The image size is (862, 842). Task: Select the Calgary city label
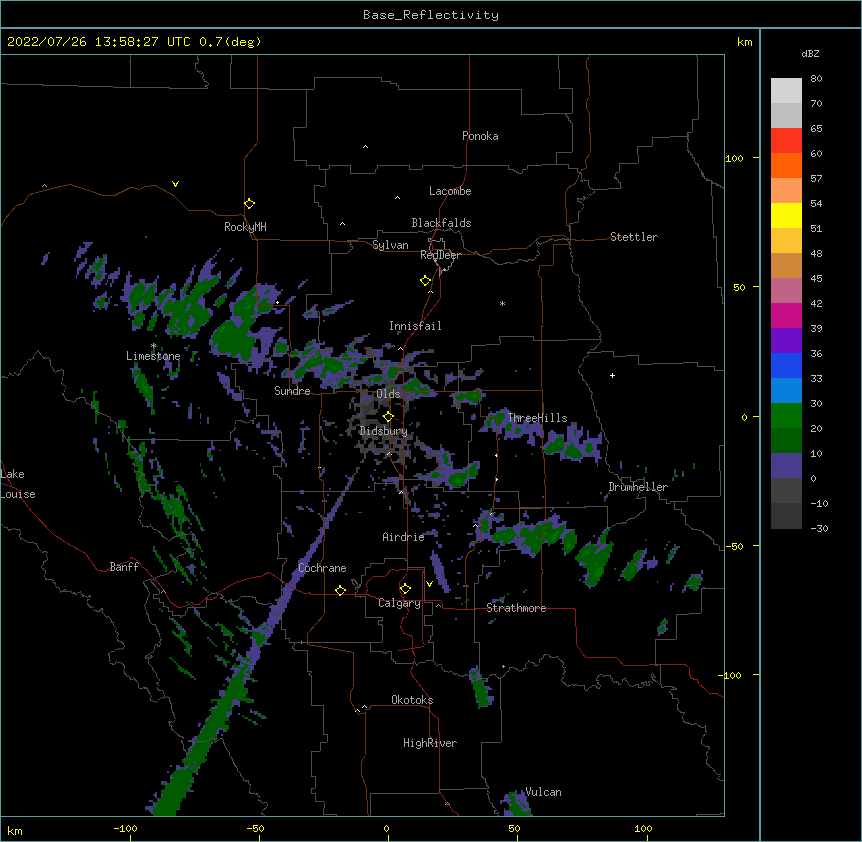pos(399,603)
